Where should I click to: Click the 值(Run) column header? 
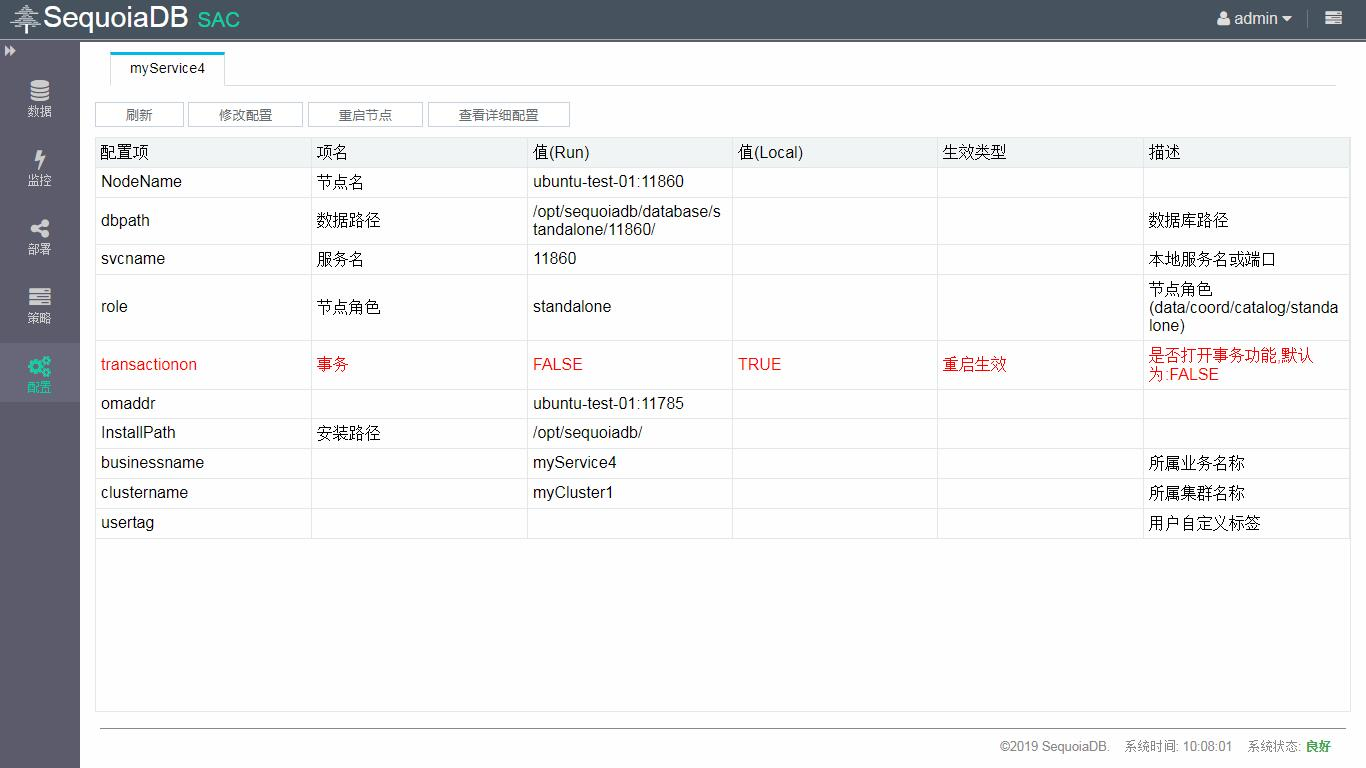point(561,152)
